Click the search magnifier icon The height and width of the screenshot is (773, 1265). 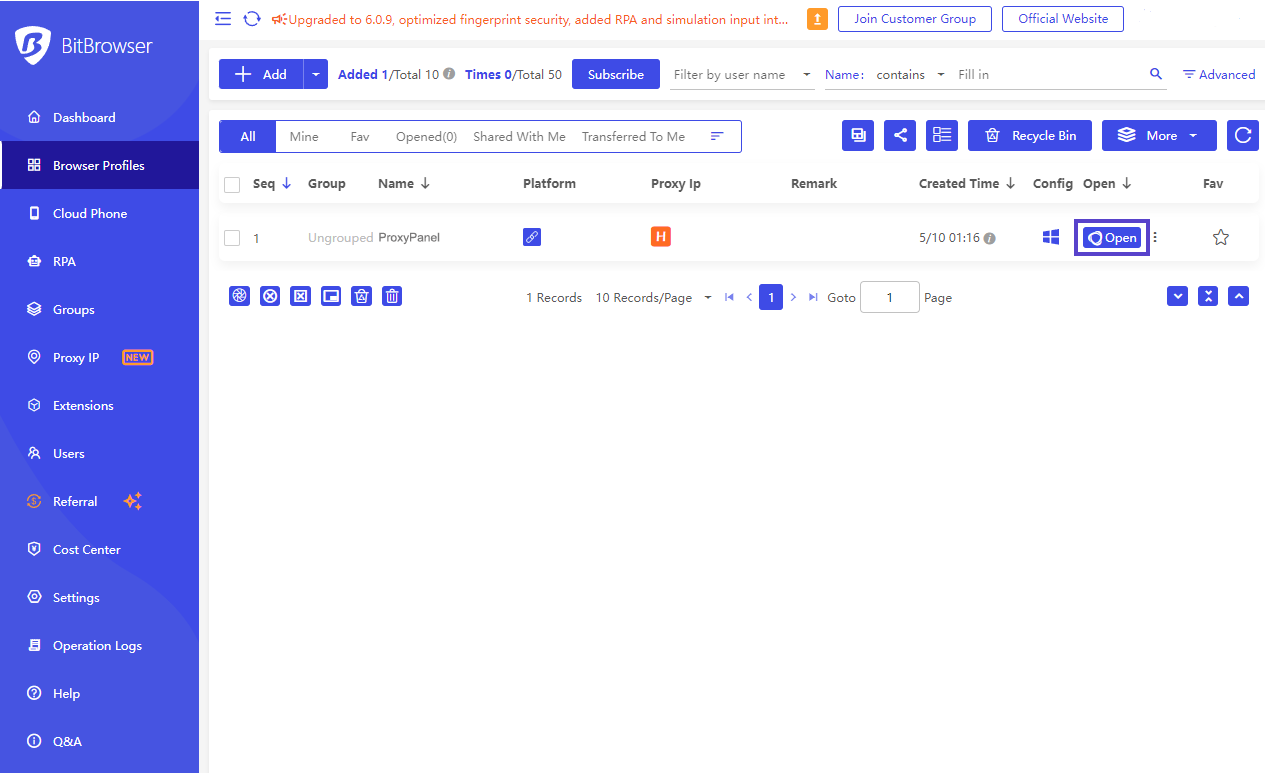1156,74
